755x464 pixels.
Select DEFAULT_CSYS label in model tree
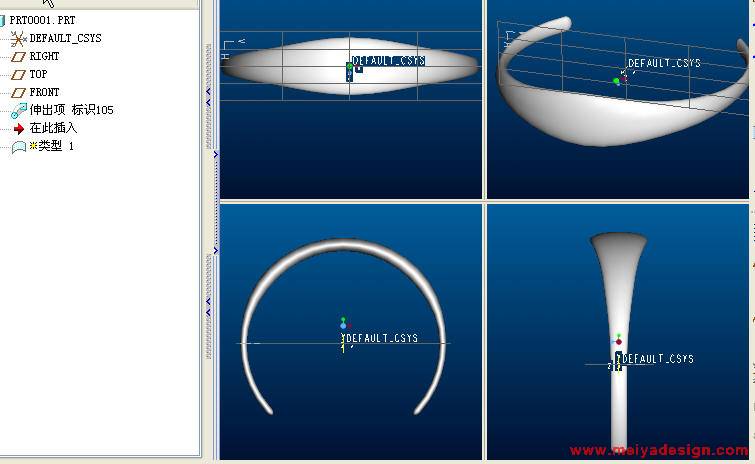pyautogui.click(x=65, y=38)
